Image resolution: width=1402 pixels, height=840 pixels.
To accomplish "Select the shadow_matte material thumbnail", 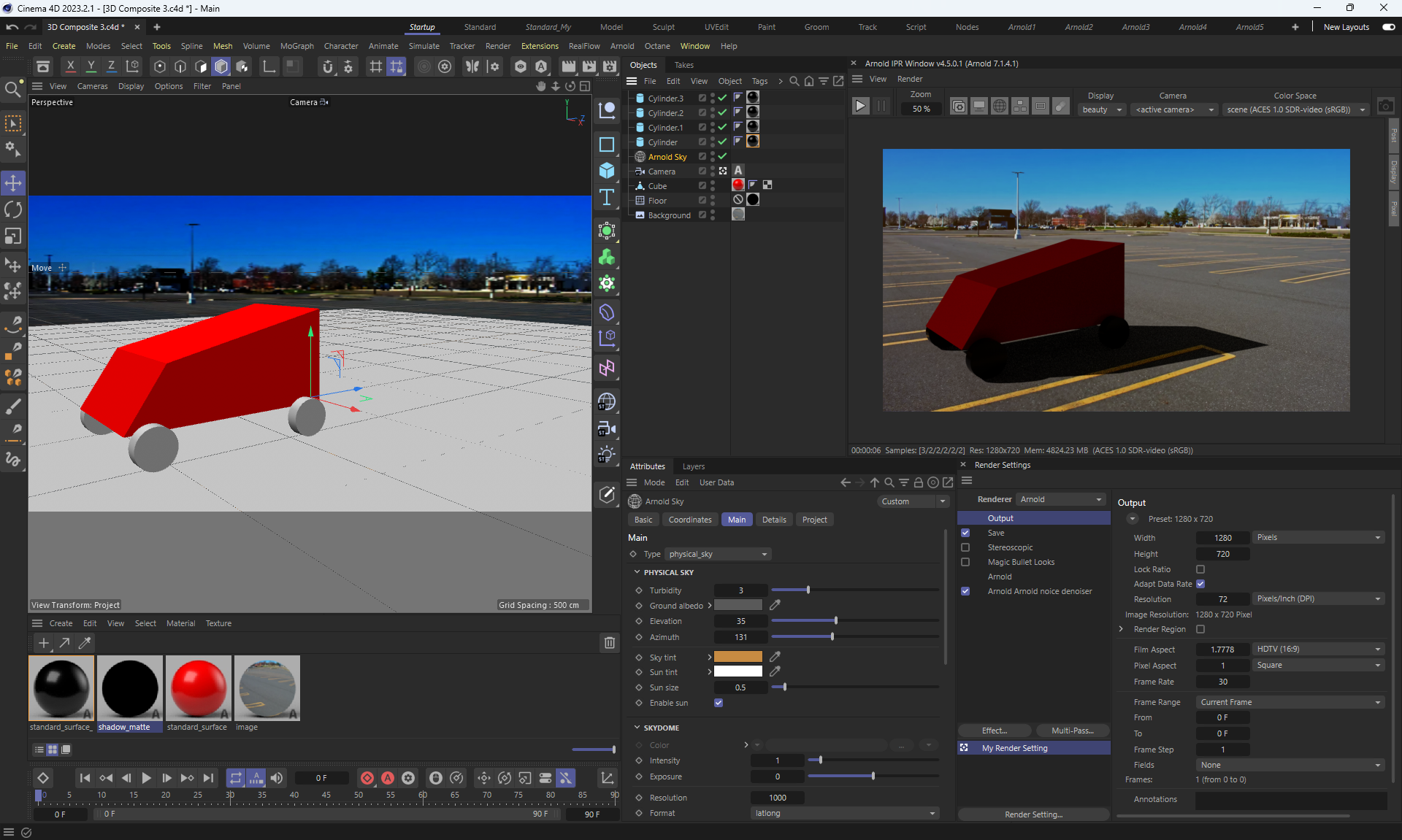I will (129, 687).
